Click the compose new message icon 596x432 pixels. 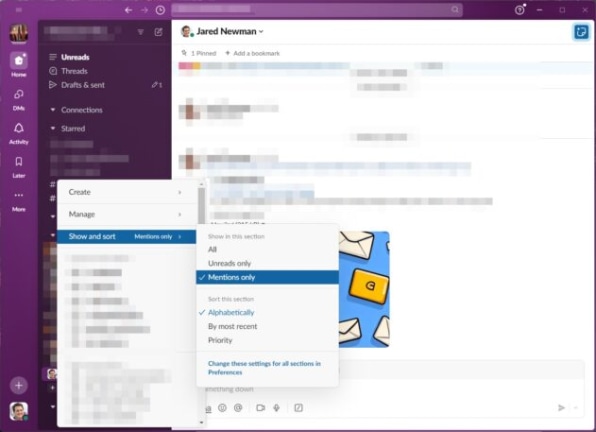click(159, 32)
